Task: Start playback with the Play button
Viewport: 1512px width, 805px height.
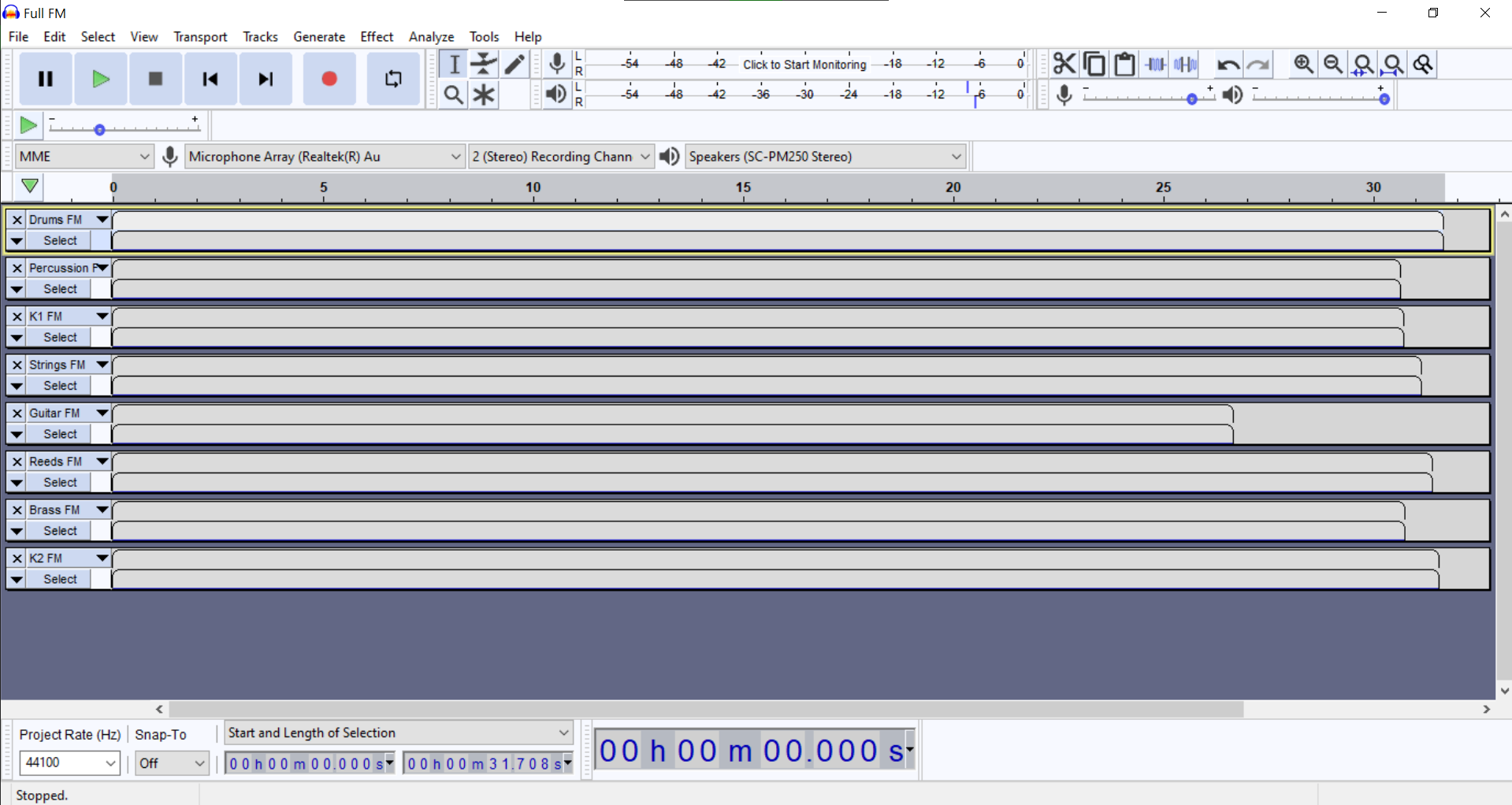Action: (x=100, y=79)
